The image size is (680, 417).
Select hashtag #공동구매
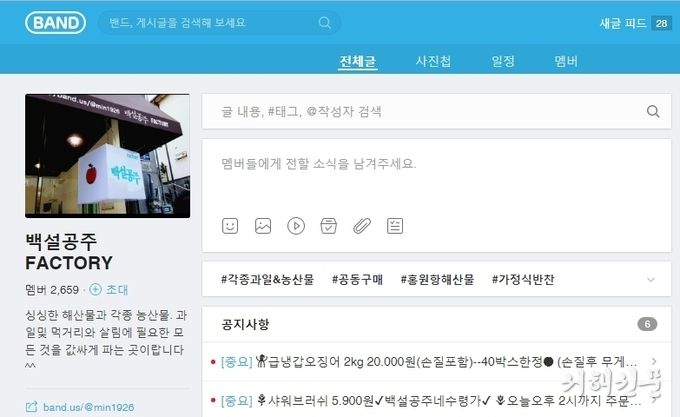(x=357, y=280)
